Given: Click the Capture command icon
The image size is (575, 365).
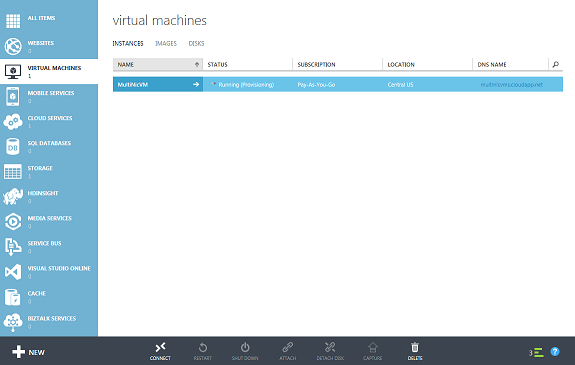Looking at the screenshot, I should [x=373, y=347].
